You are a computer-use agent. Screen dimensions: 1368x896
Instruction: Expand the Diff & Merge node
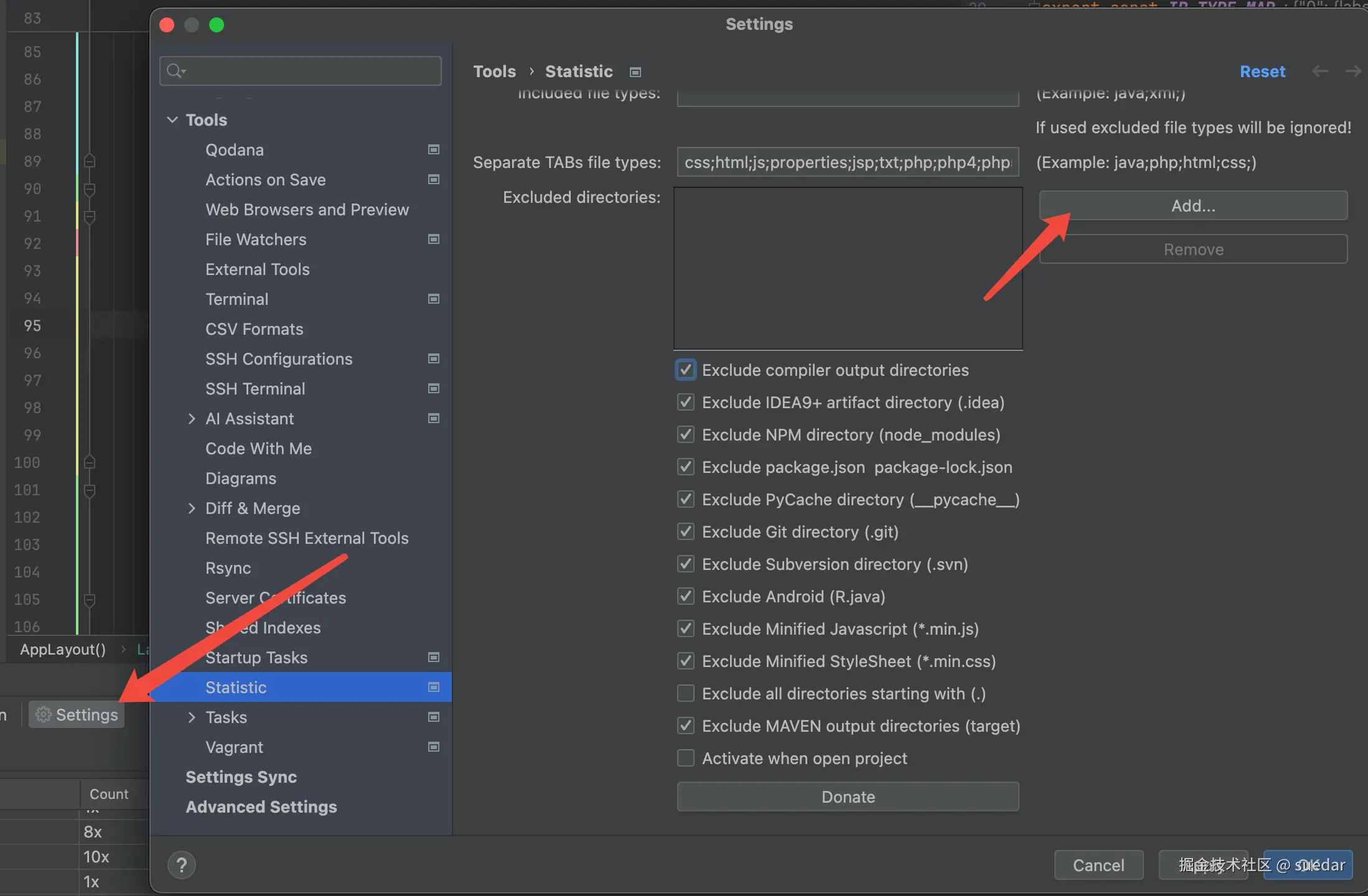click(x=192, y=508)
